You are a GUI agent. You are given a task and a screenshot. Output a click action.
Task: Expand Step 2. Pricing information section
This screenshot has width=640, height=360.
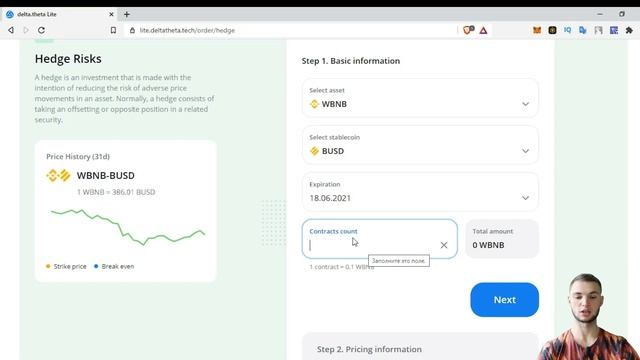click(420, 349)
